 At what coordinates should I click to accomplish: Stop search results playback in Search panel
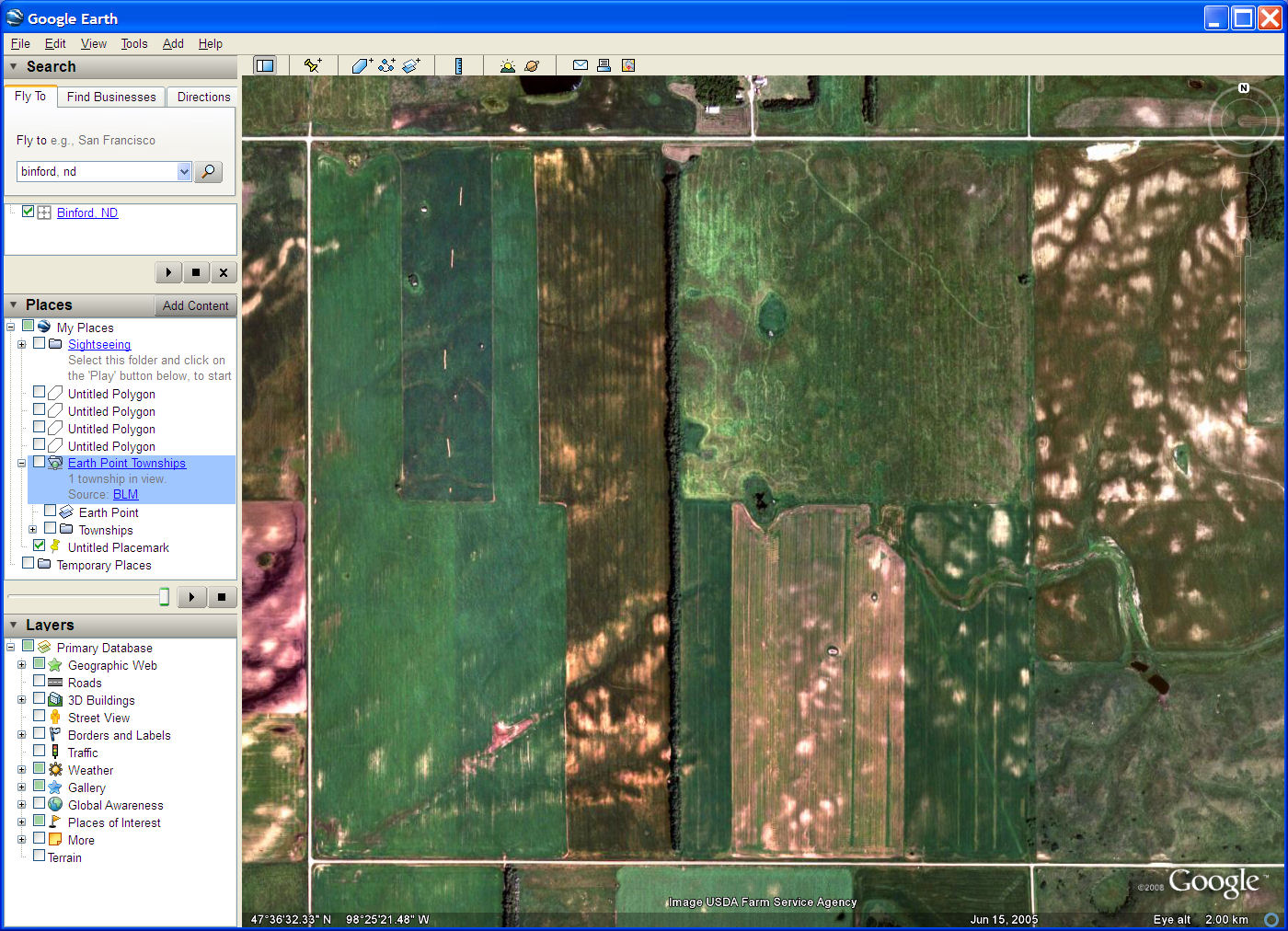[196, 272]
